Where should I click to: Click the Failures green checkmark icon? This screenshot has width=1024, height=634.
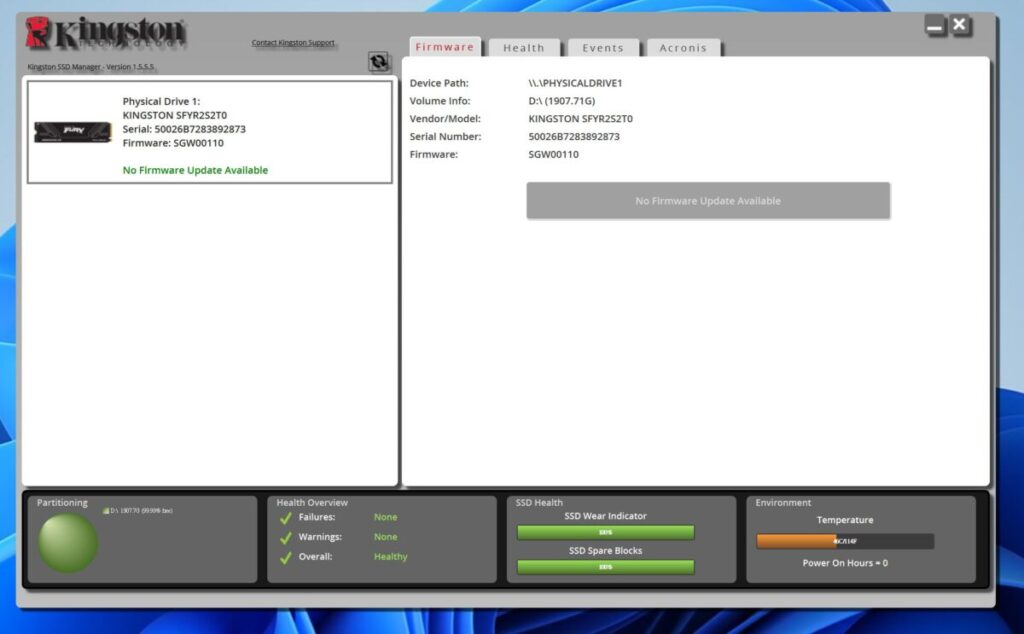pos(285,518)
